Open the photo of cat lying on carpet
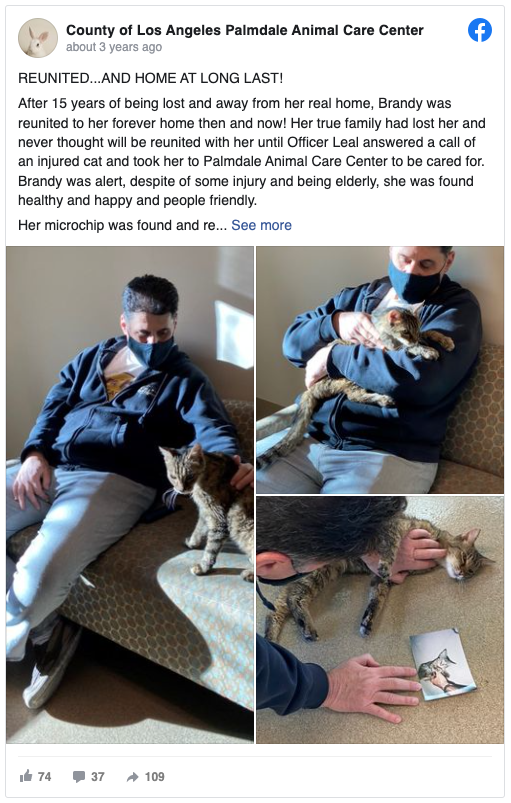This screenshot has height=803, width=511. click(x=380, y=620)
